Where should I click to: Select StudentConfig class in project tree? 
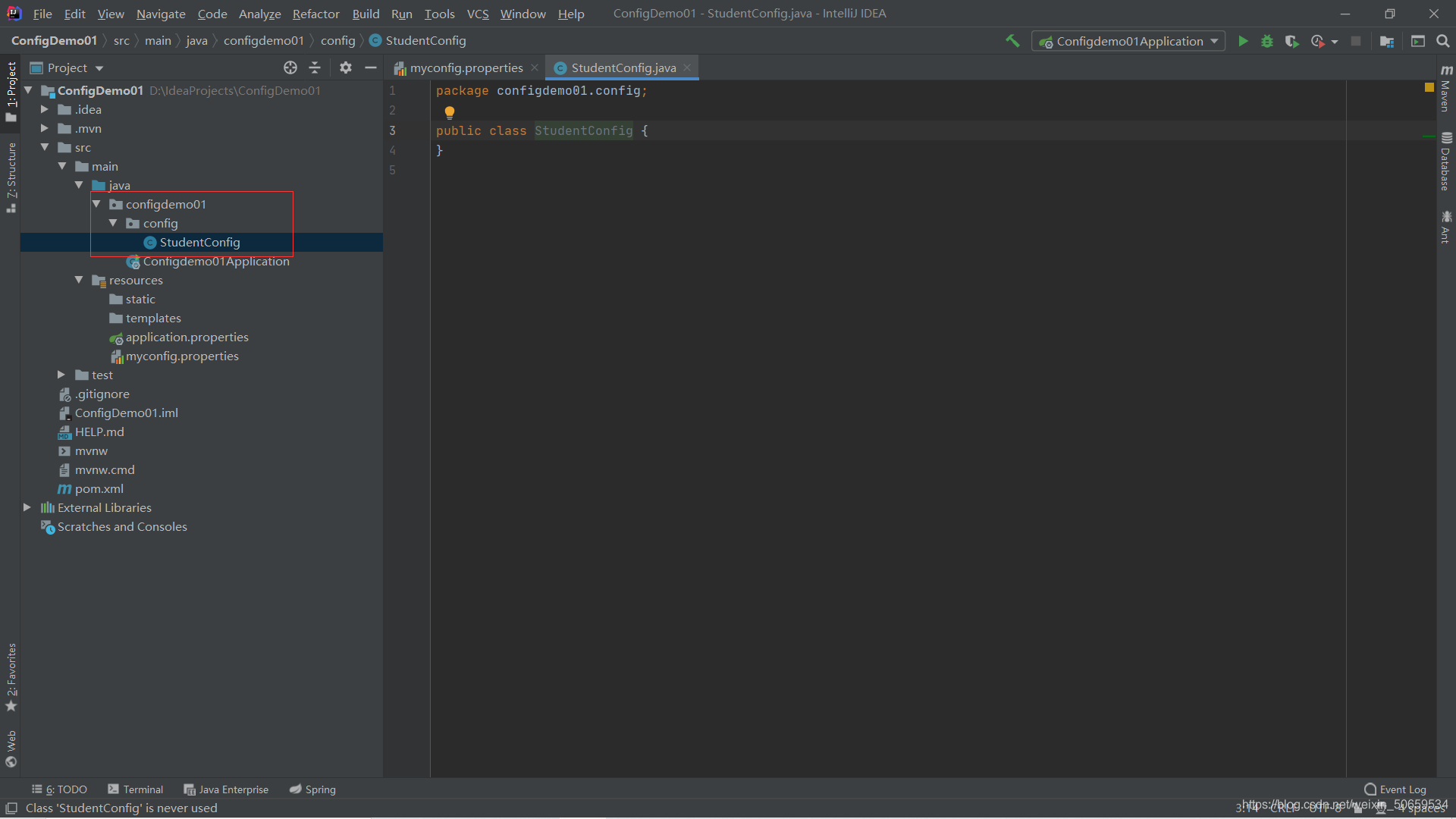pyautogui.click(x=200, y=242)
